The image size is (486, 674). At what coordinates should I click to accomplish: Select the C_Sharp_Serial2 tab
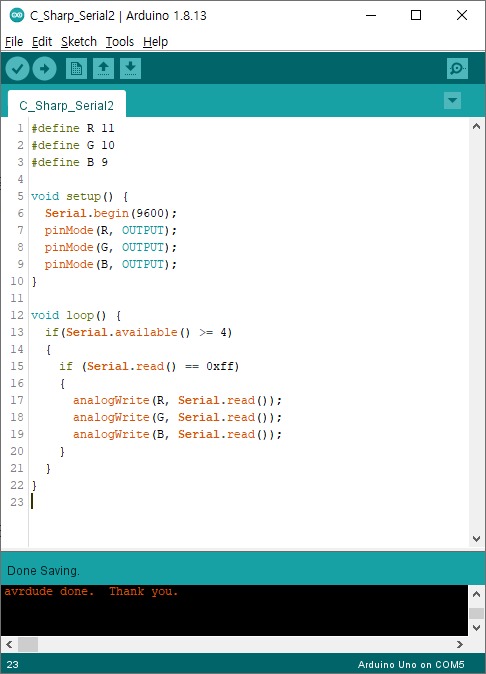67,105
